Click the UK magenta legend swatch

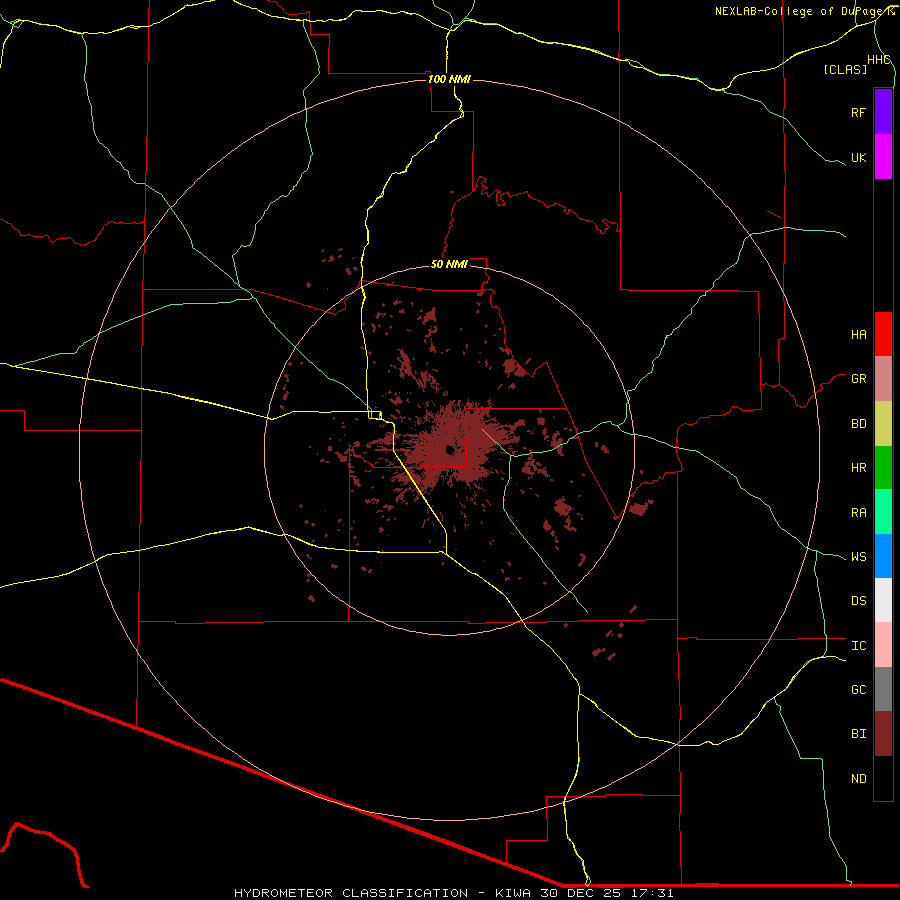pos(883,157)
